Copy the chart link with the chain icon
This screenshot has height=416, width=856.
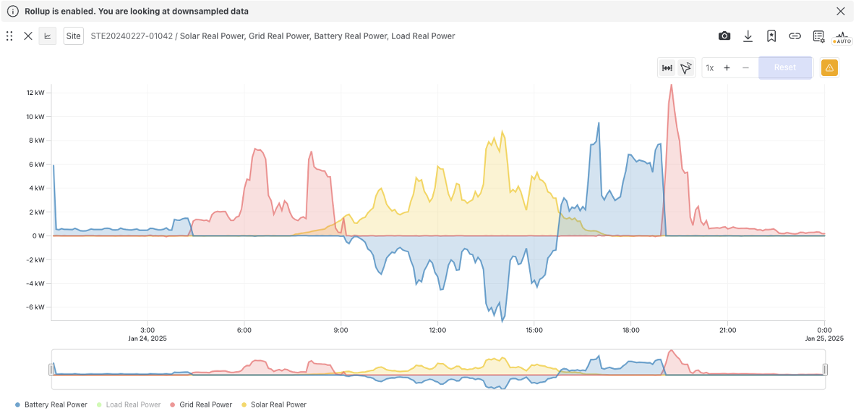click(795, 36)
